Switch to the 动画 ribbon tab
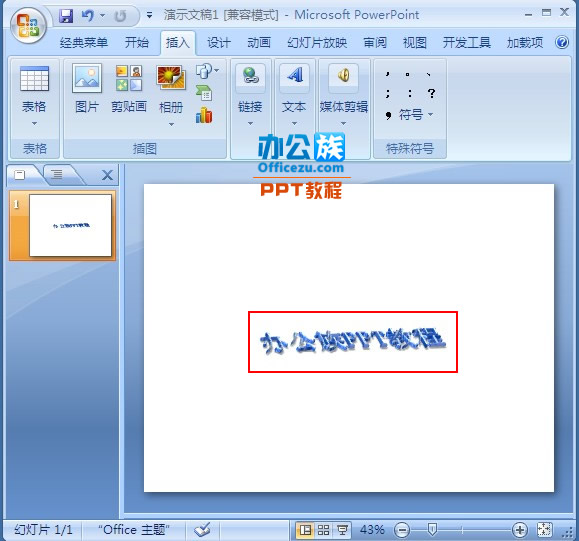This screenshot has height=541, width=579. coord(259,42)
